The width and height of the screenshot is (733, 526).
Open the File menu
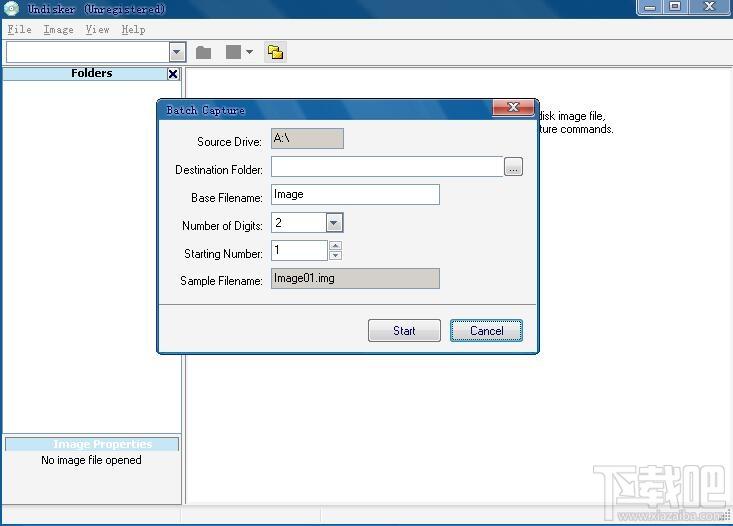20,29
